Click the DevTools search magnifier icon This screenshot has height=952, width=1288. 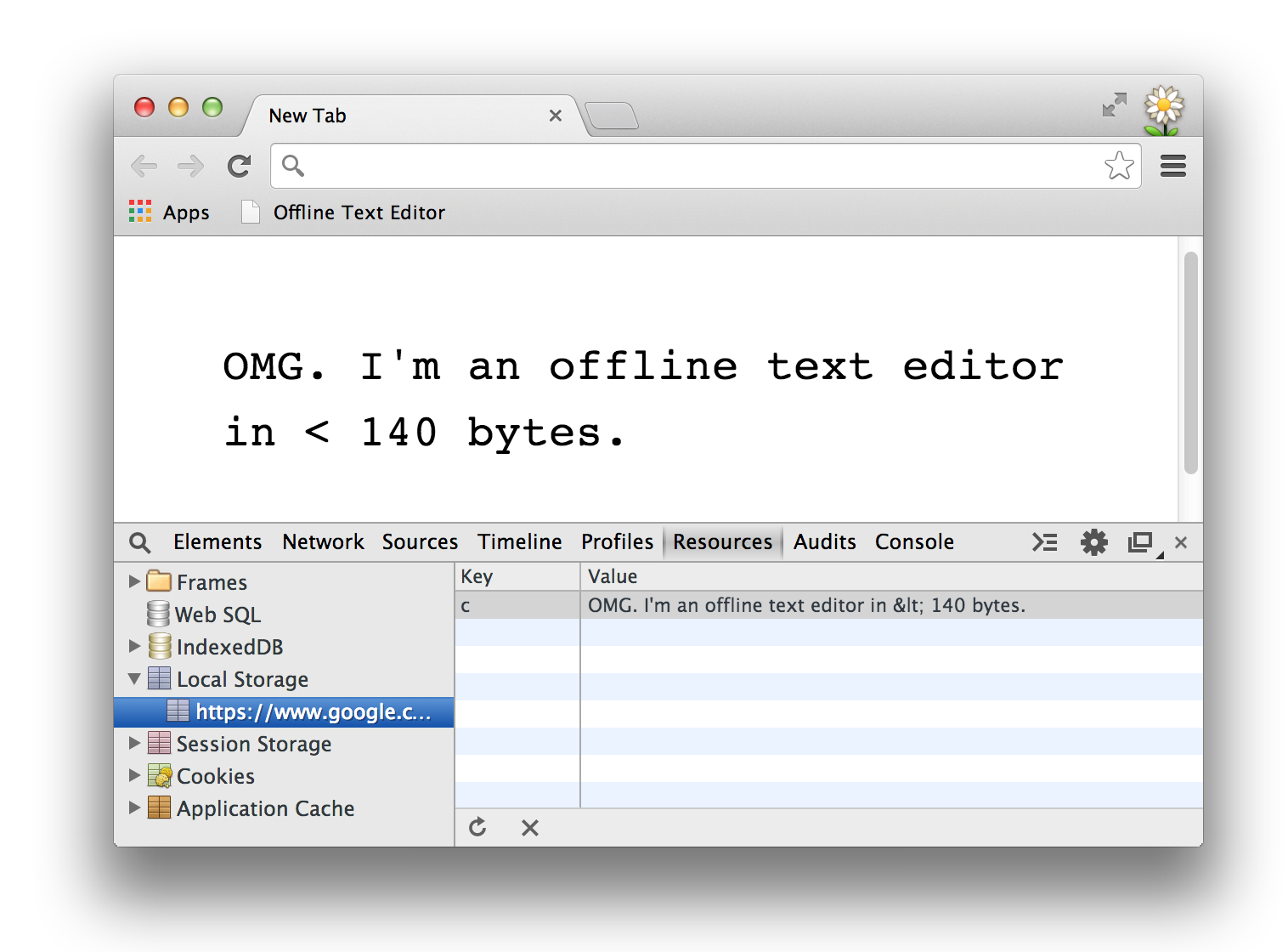[139, 542]
